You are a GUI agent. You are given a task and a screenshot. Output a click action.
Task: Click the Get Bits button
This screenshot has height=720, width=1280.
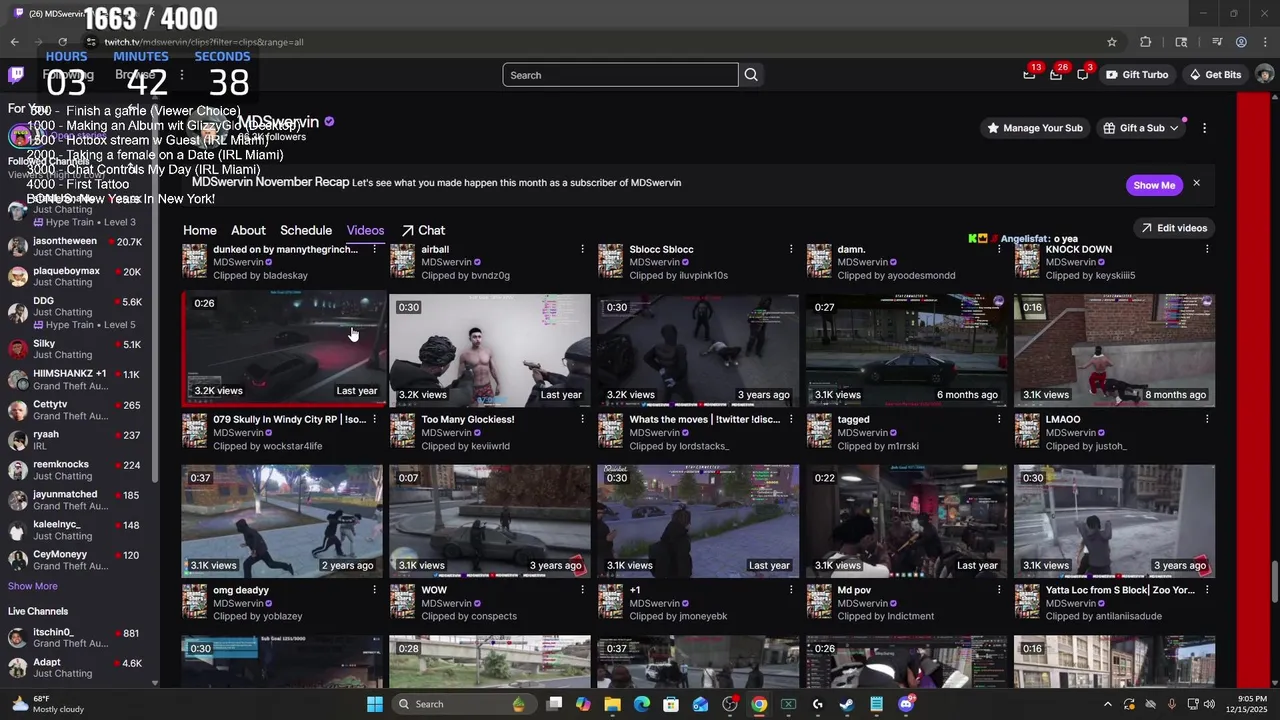point(1215,75)
